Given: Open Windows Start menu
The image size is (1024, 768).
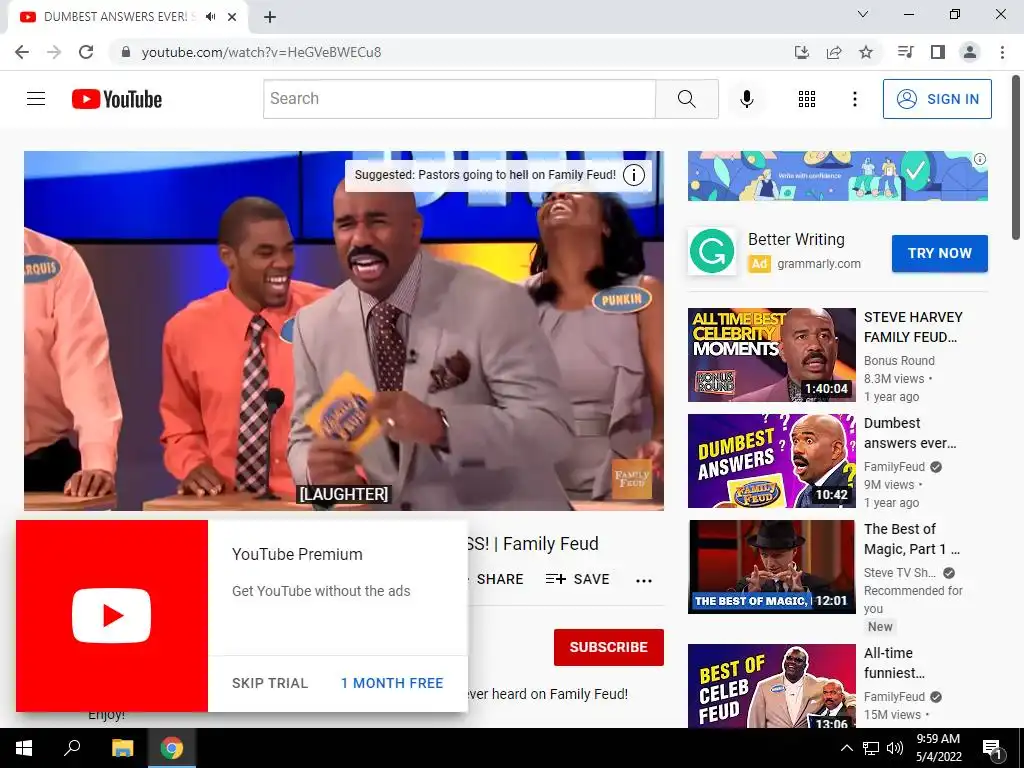Looking at the screenshot, I should pos(24,748).
